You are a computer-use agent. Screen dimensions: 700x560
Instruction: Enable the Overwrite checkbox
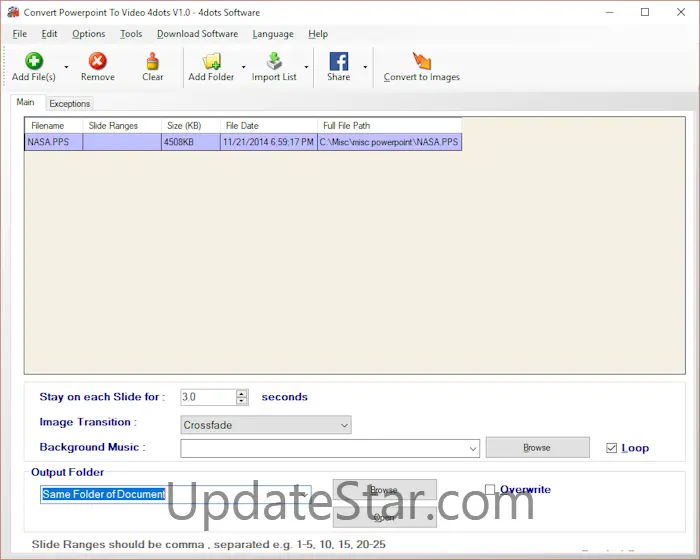coord(490,490)
